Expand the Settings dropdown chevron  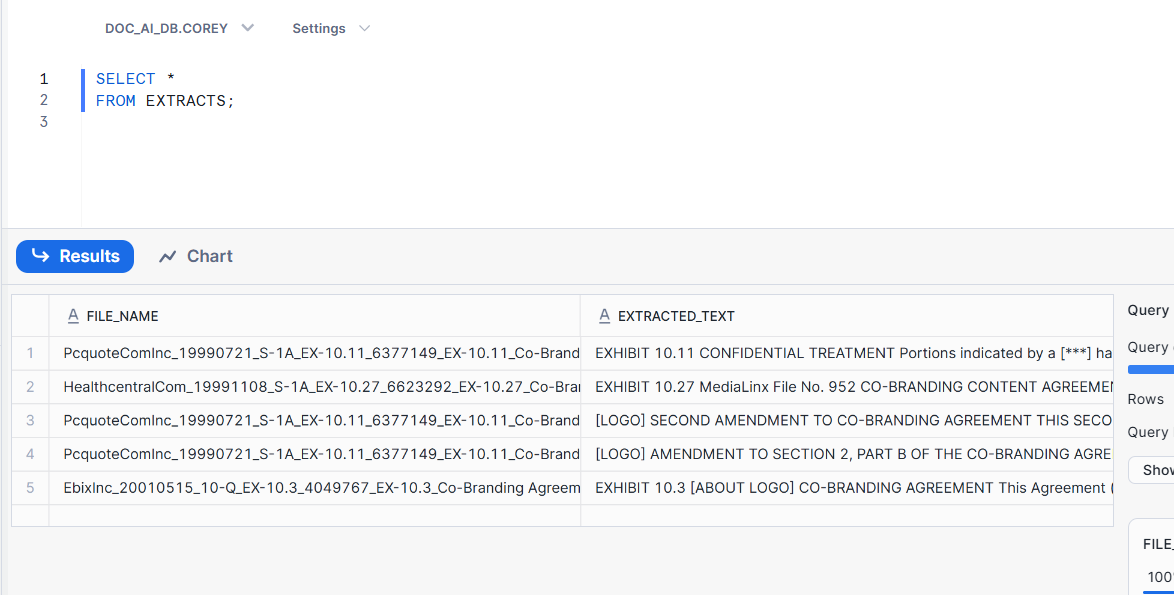(x=364, y=28)
